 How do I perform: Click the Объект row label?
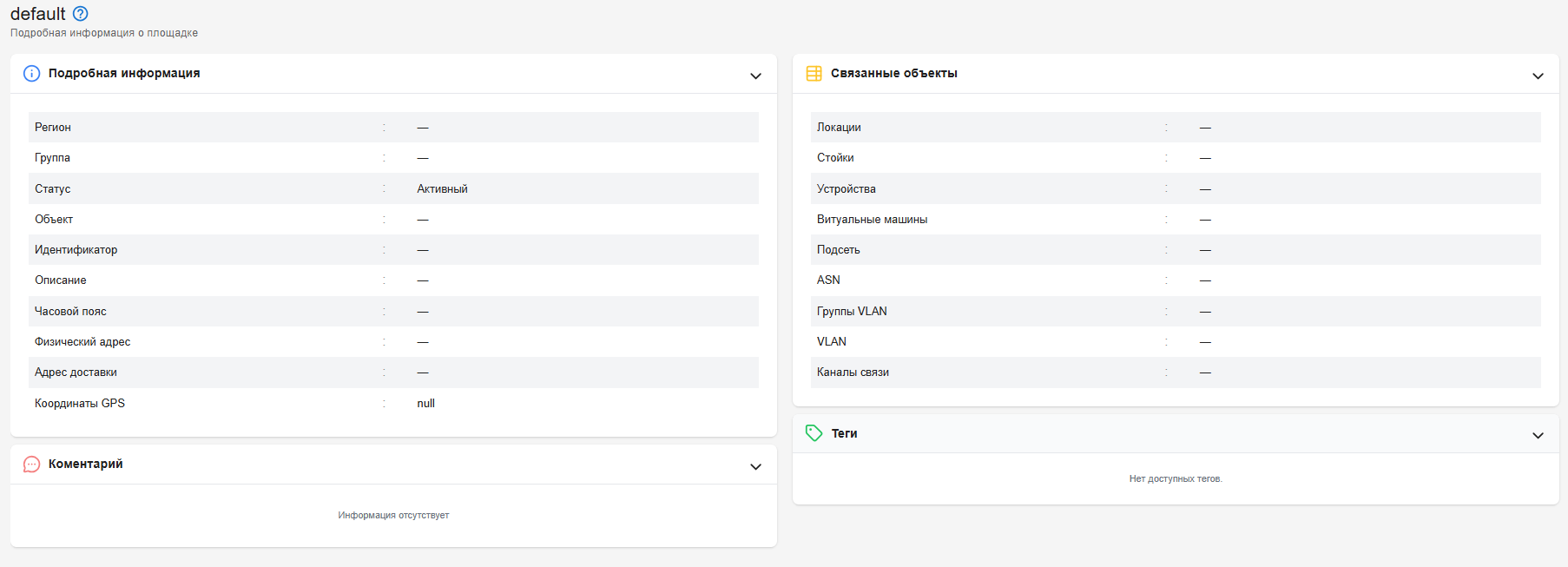(x=54, y=219)
